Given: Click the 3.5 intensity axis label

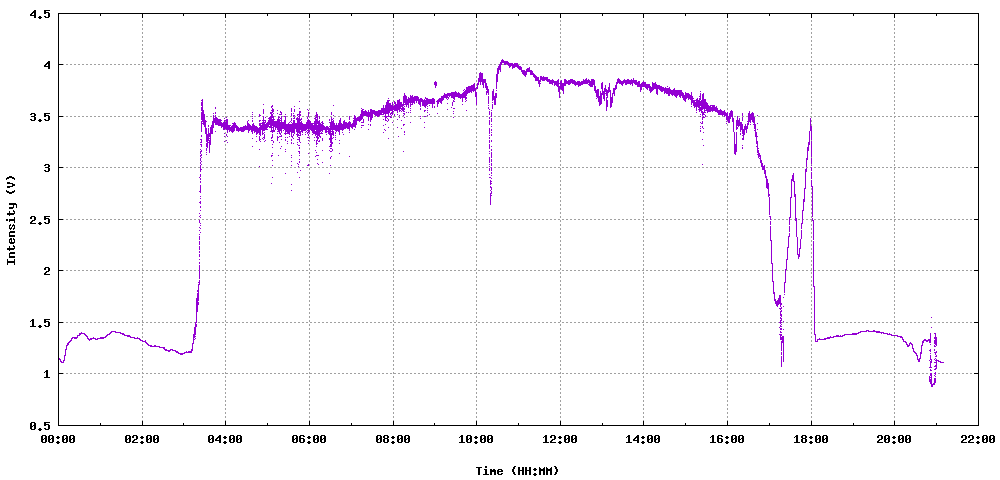Looking at the screenshot, I should [40, 117].
